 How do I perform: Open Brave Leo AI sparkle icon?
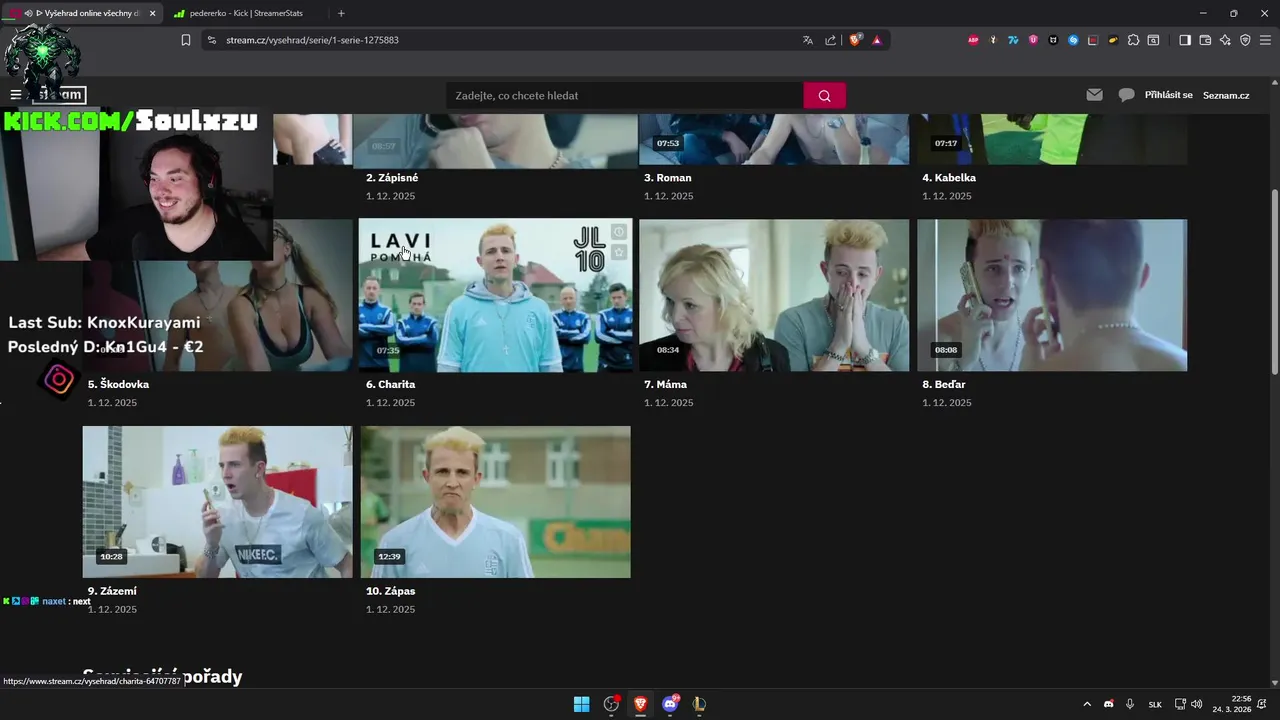tap(1225, 40)
